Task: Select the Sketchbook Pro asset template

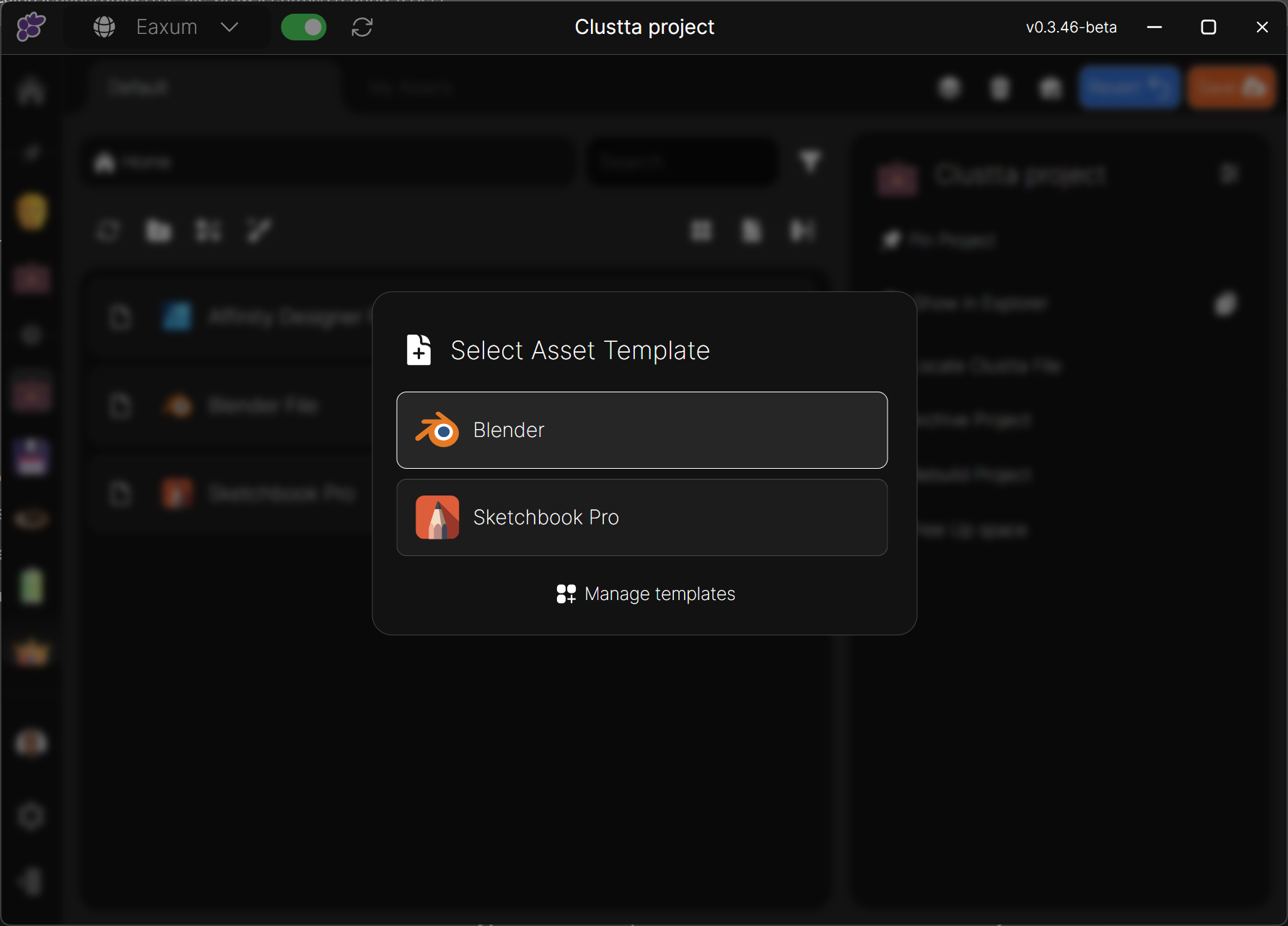Action: click(641, 518)
